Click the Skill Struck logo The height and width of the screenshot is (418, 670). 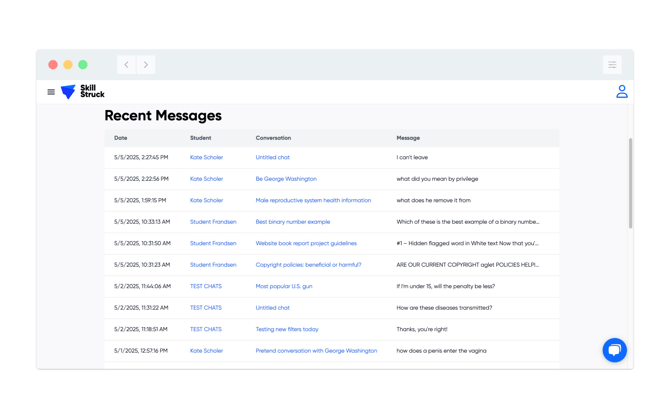point(83,92)
